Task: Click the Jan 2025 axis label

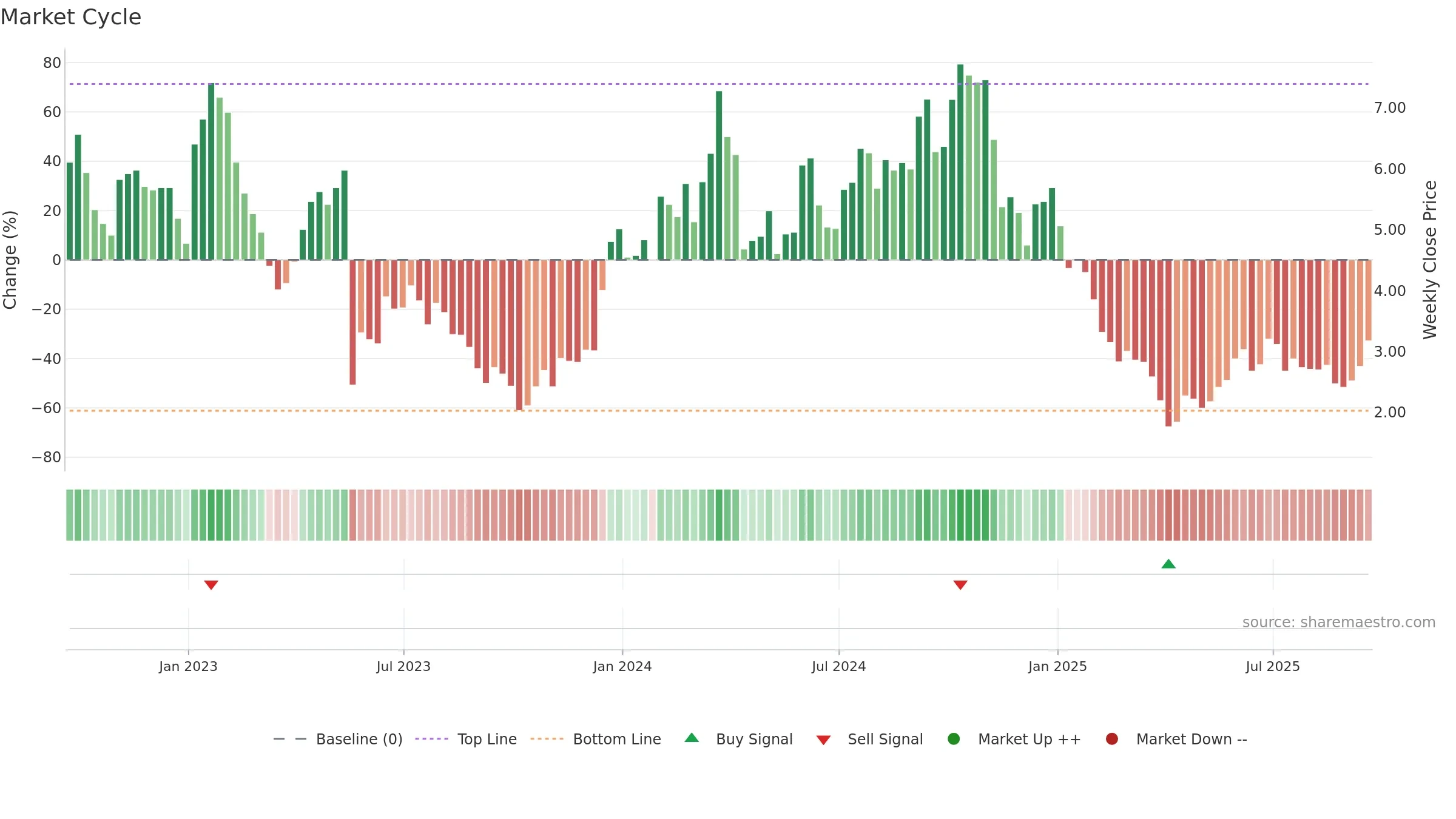Action: click(1057, 666)
